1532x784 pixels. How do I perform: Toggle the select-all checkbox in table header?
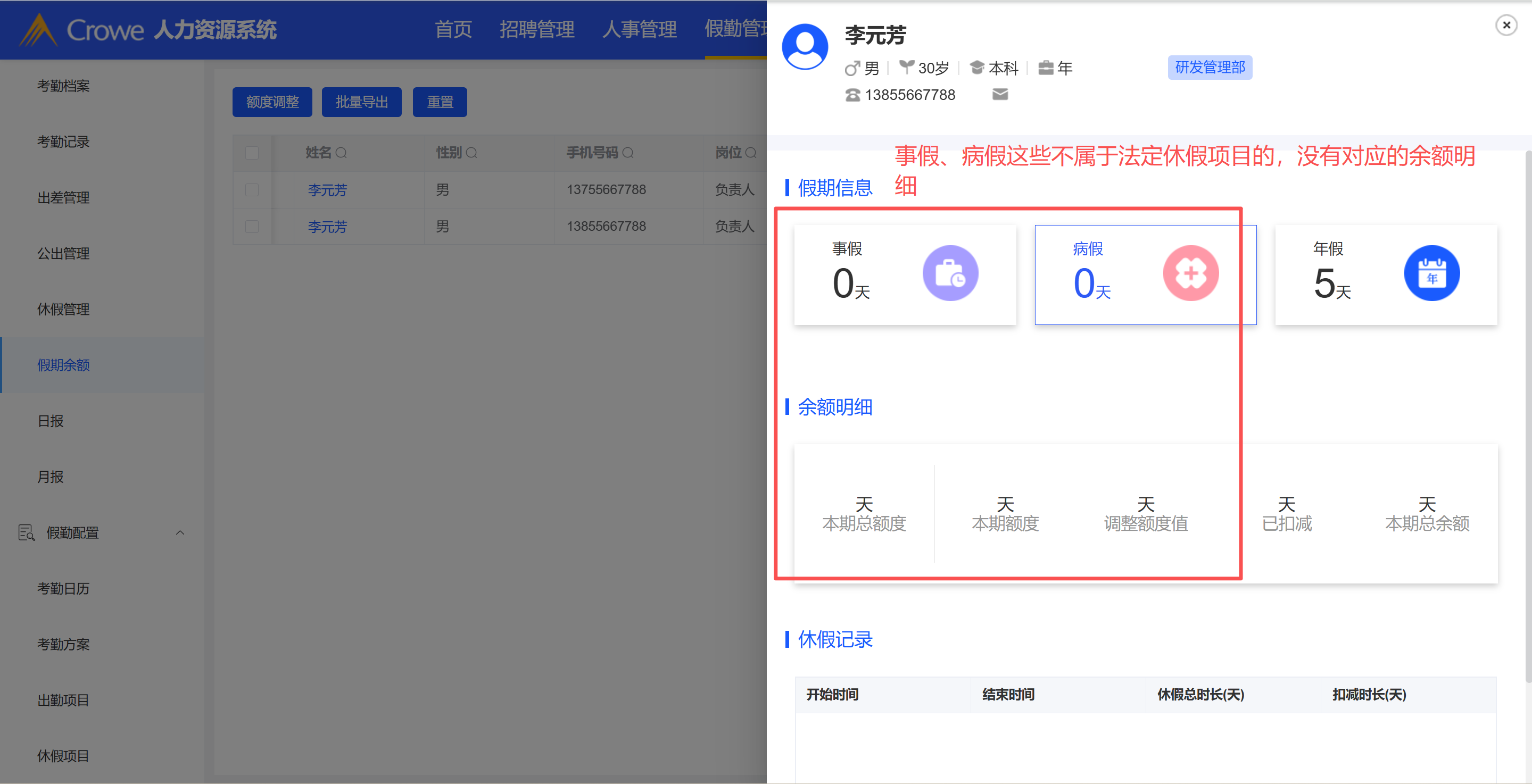pos(252,153)
